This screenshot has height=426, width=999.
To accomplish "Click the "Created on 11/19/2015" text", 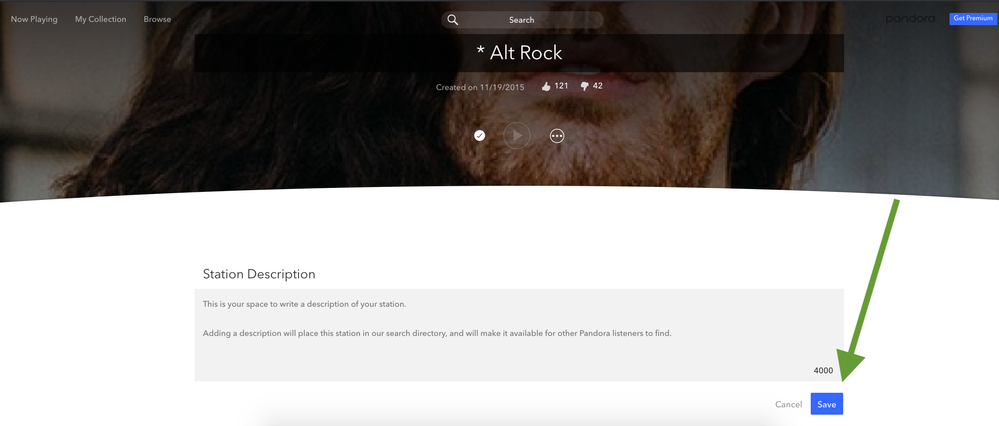I will click(480, 88).
